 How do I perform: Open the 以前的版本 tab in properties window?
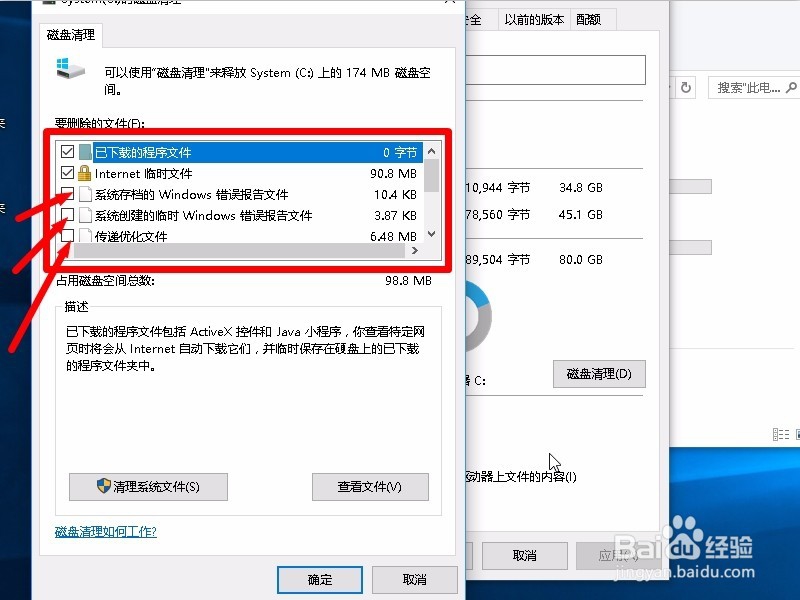click(x=534, y=20)
